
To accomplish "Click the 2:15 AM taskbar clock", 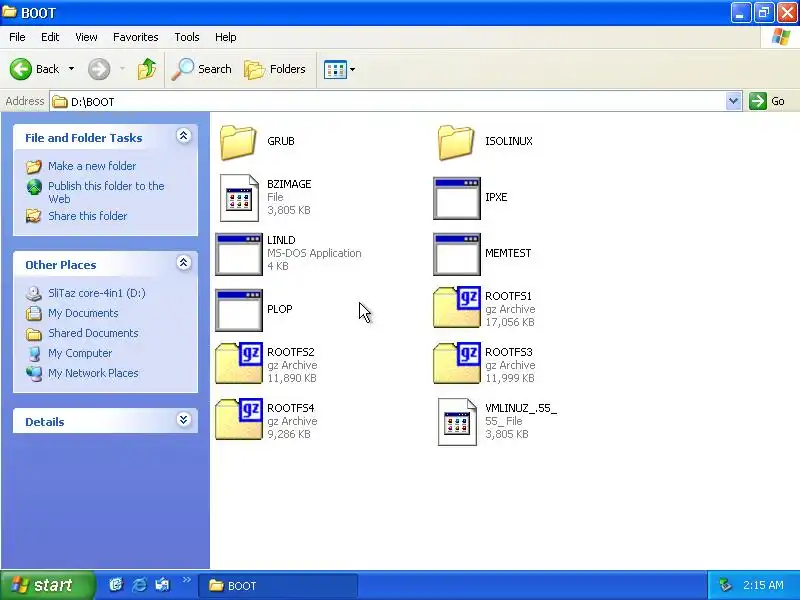I will tap(763, 585).
